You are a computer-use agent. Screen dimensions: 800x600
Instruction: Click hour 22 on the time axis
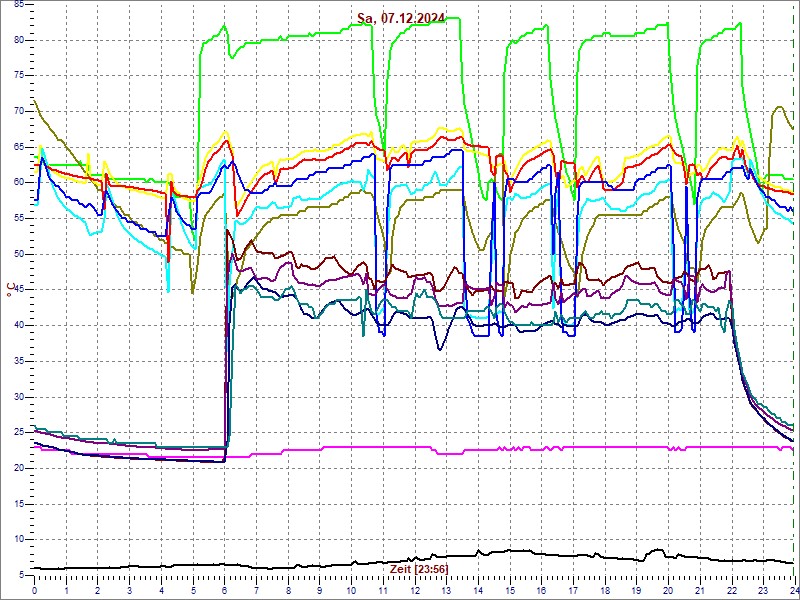pos(731,589)
